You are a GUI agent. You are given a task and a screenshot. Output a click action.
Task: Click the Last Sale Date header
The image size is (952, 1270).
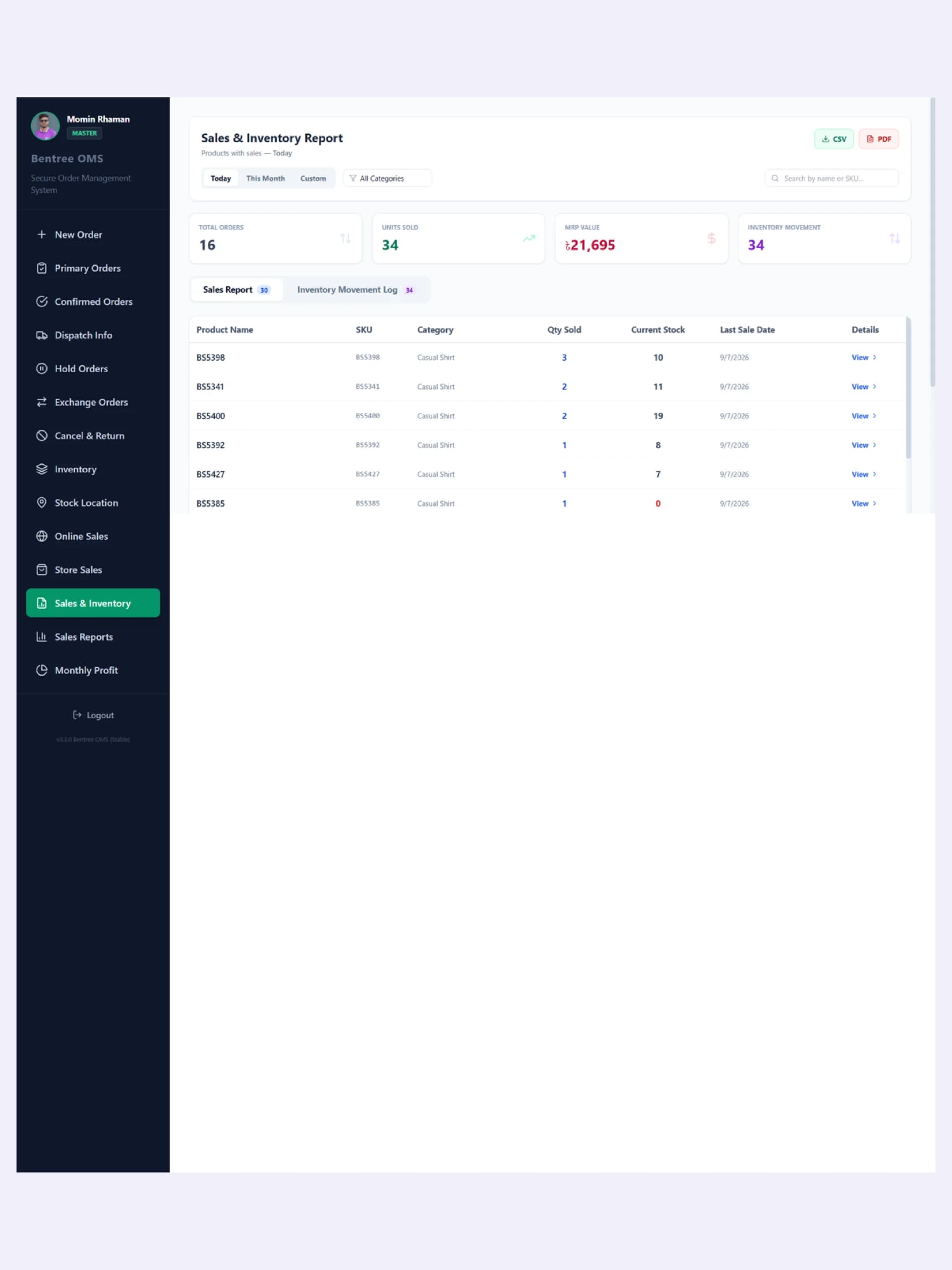click(x=747, y=329)
